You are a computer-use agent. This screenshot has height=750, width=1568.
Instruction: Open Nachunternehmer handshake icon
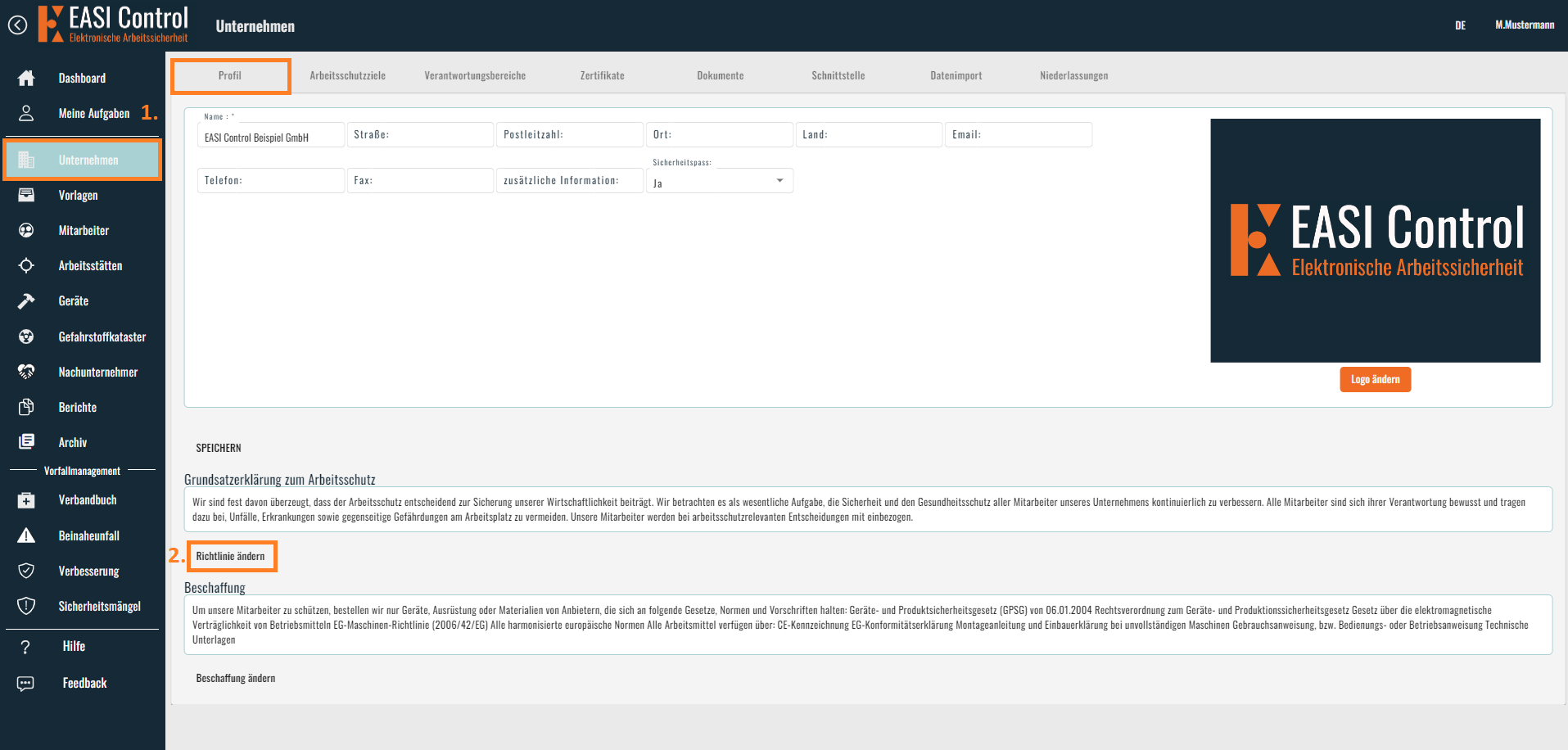(x=26, y=372)
